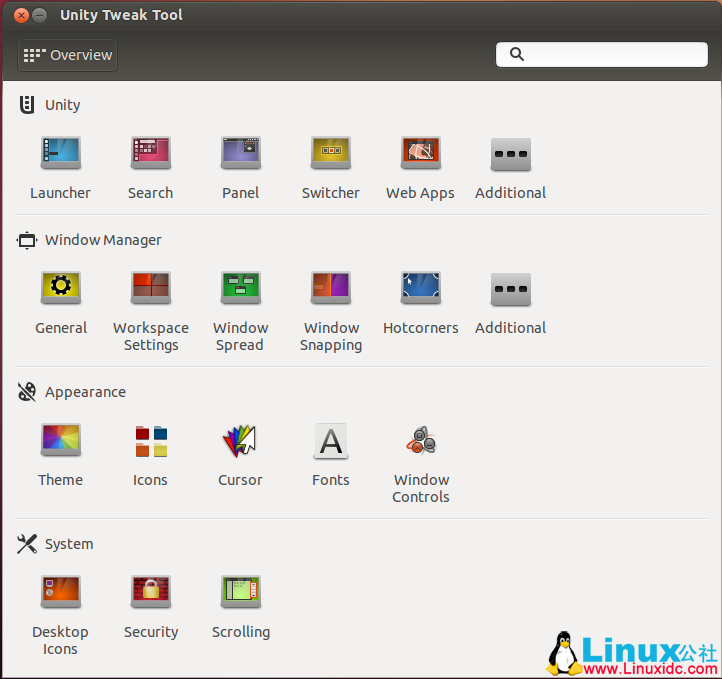The height and width of the screenshot is (679, 722).
Task: Open the Scrolling settings icon
Action: [241, 592]
